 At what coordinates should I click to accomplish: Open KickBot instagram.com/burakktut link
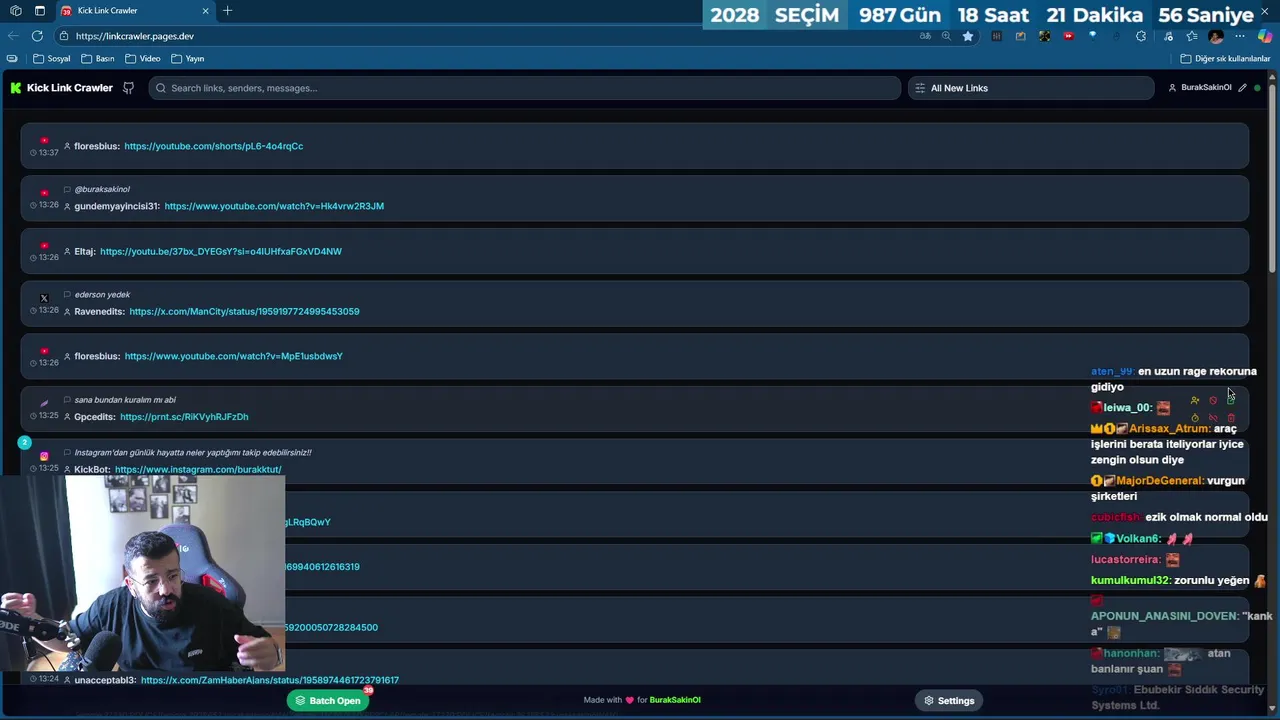coord(198,469)
